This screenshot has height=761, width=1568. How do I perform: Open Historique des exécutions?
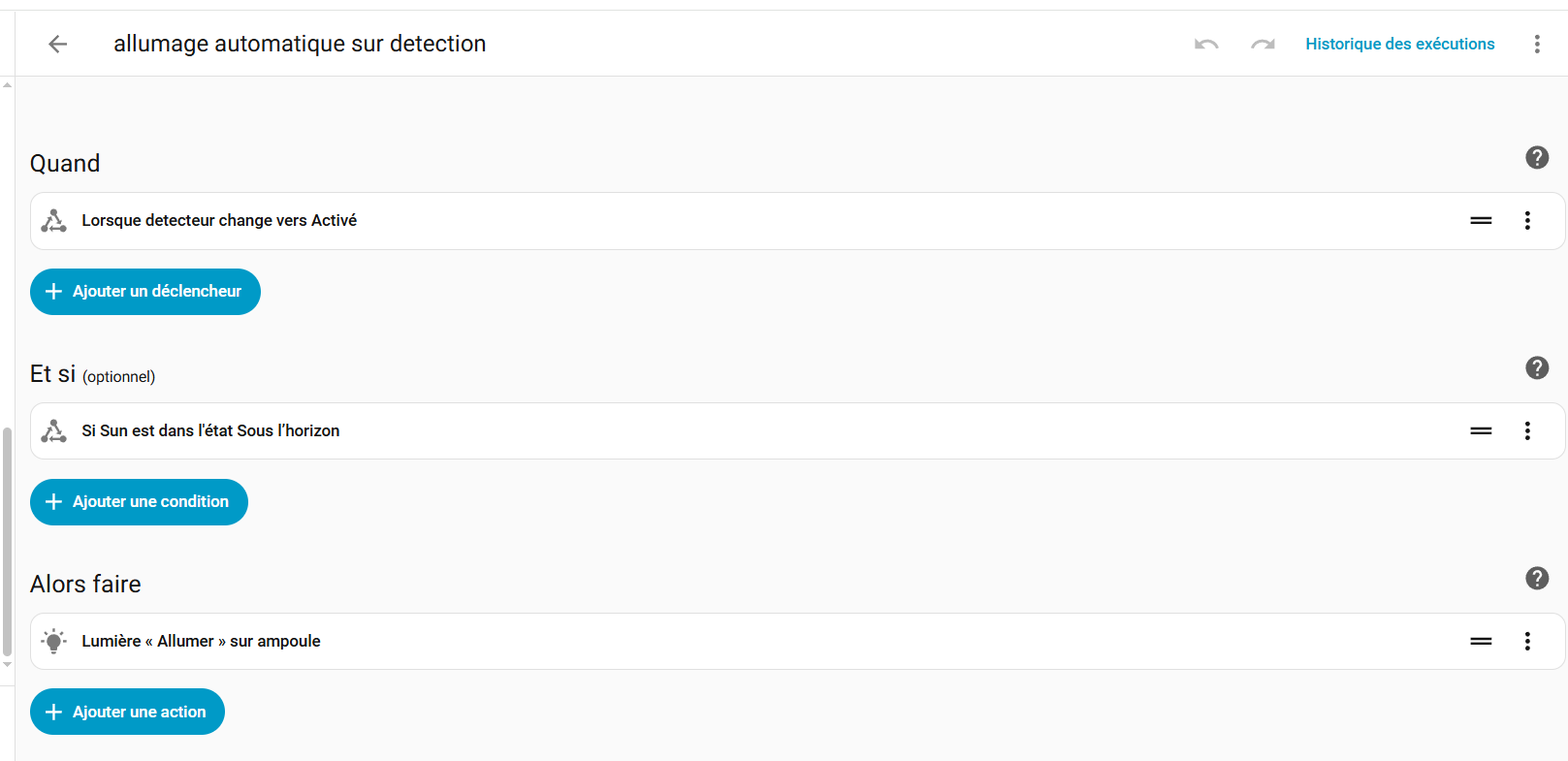tap(1399, 44)
